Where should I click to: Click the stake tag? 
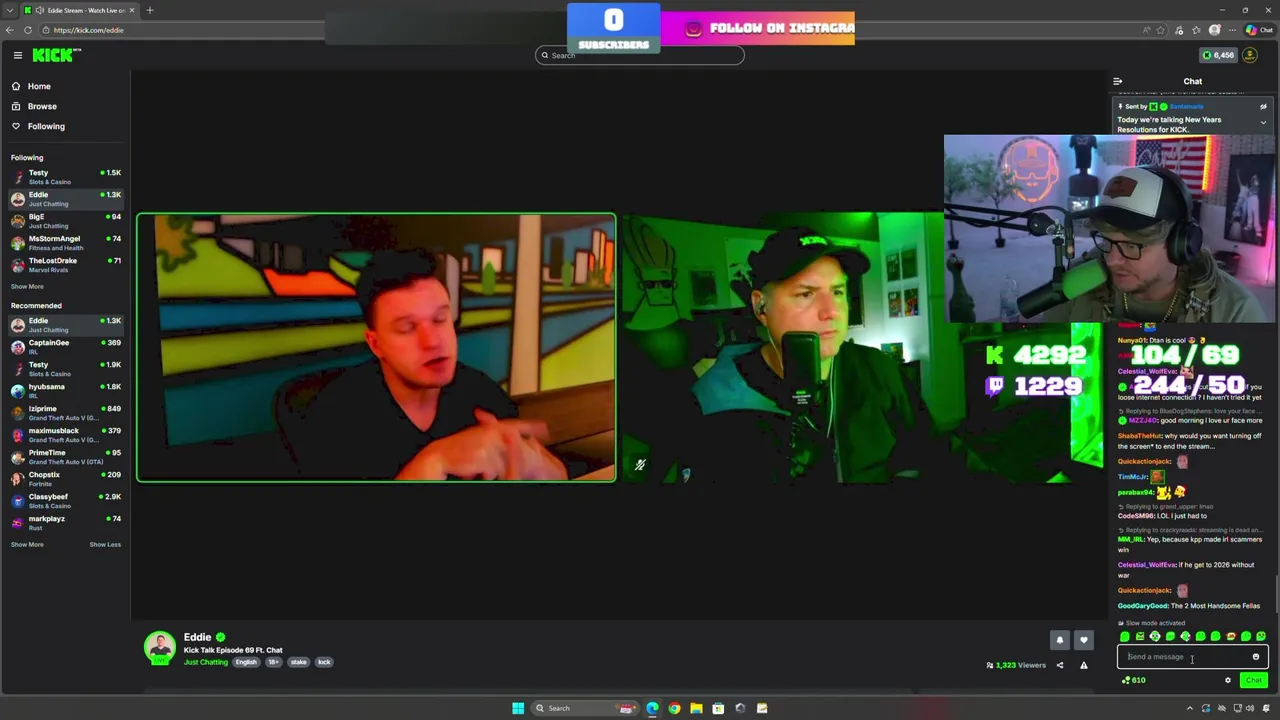pyautogui.click(x=298, y=662)
